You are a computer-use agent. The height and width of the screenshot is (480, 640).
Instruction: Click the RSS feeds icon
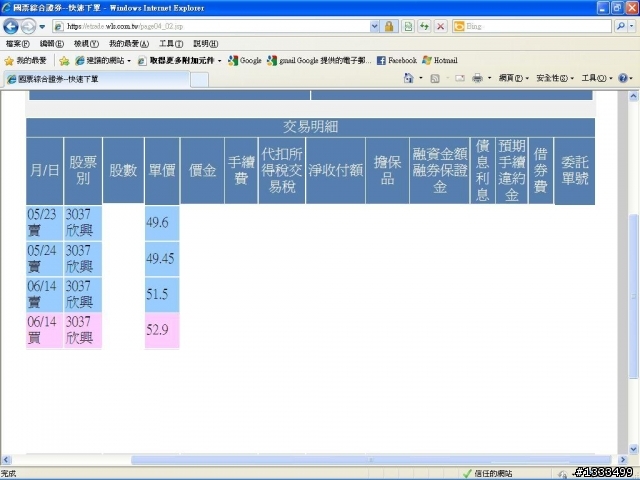coord(435,78)
